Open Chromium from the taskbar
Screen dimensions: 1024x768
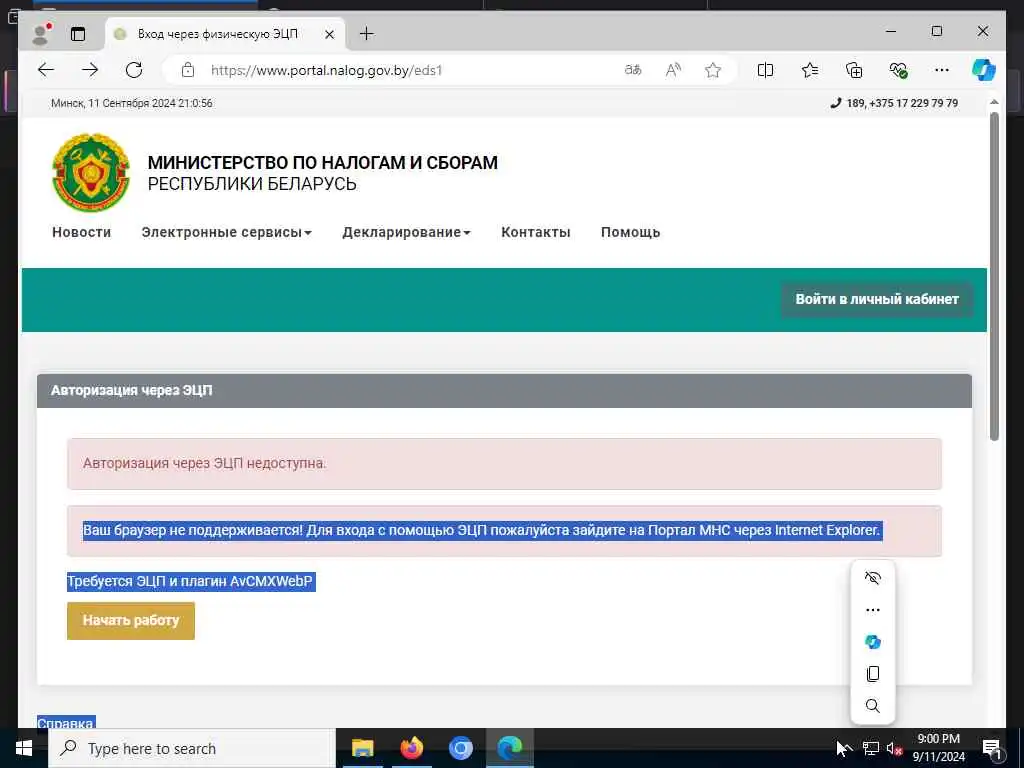point(460,748)
